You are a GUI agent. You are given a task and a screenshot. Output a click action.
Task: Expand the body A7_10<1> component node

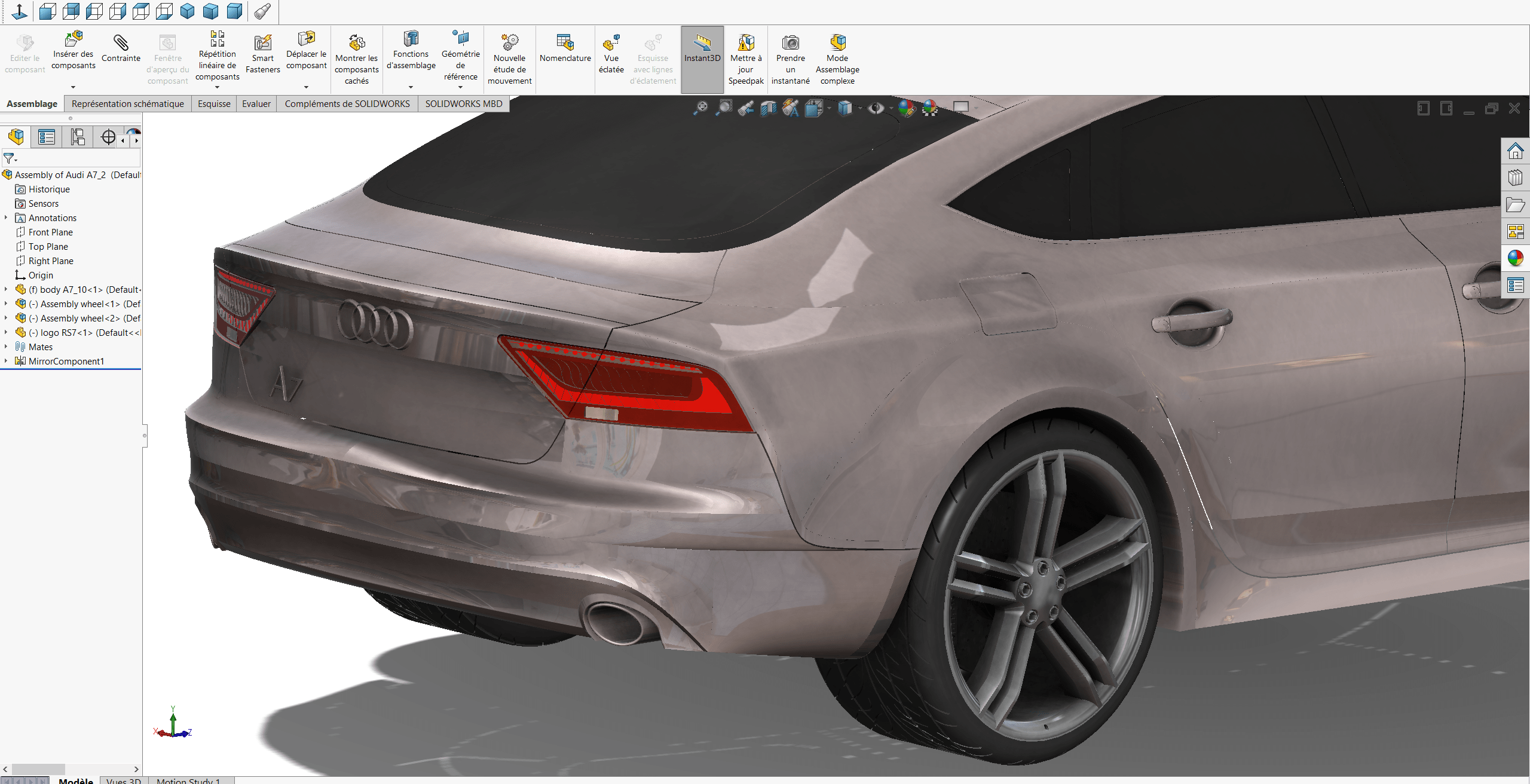(x=6, y=289)
